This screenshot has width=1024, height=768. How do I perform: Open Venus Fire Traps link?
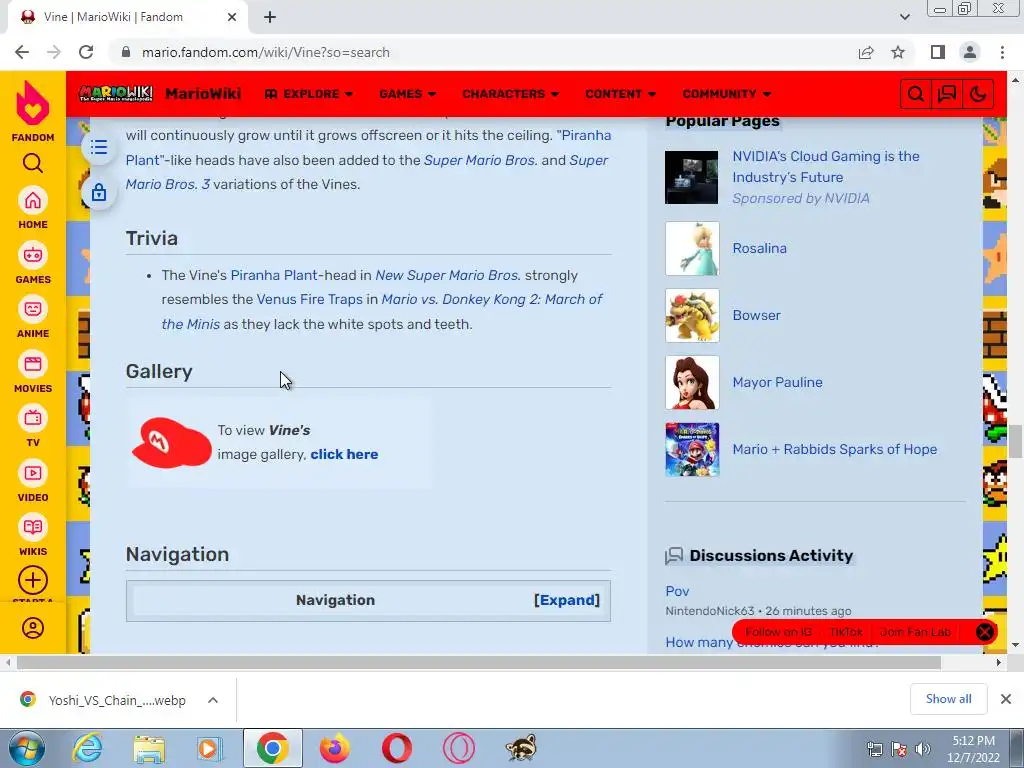310,300
